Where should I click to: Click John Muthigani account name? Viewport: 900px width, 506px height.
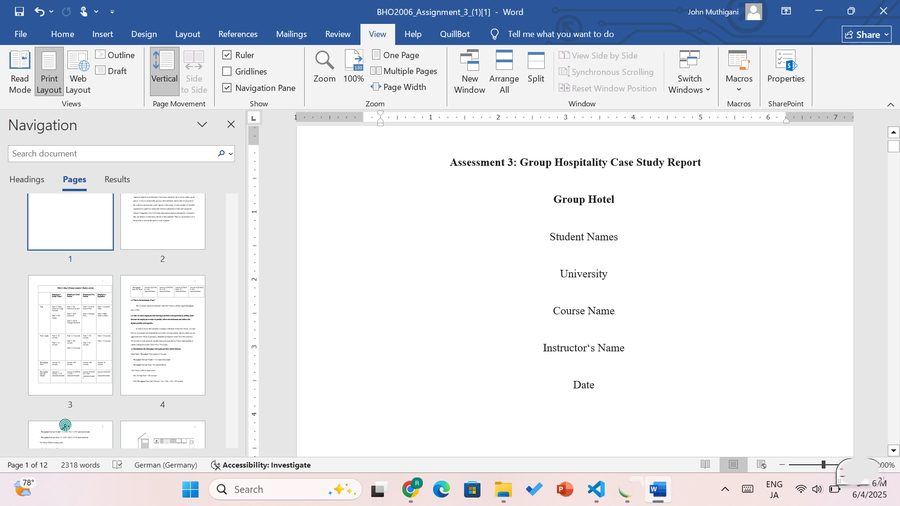coord(713,11)
